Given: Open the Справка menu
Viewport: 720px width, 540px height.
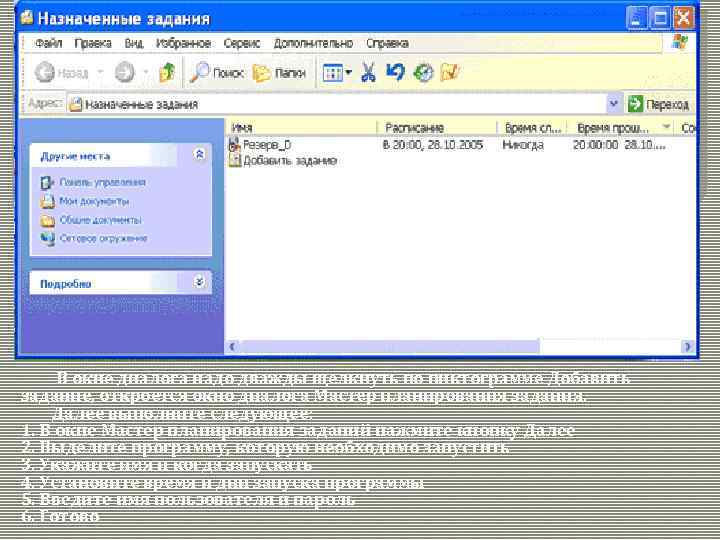Looking at the screenshot, I should pos(387,43).
